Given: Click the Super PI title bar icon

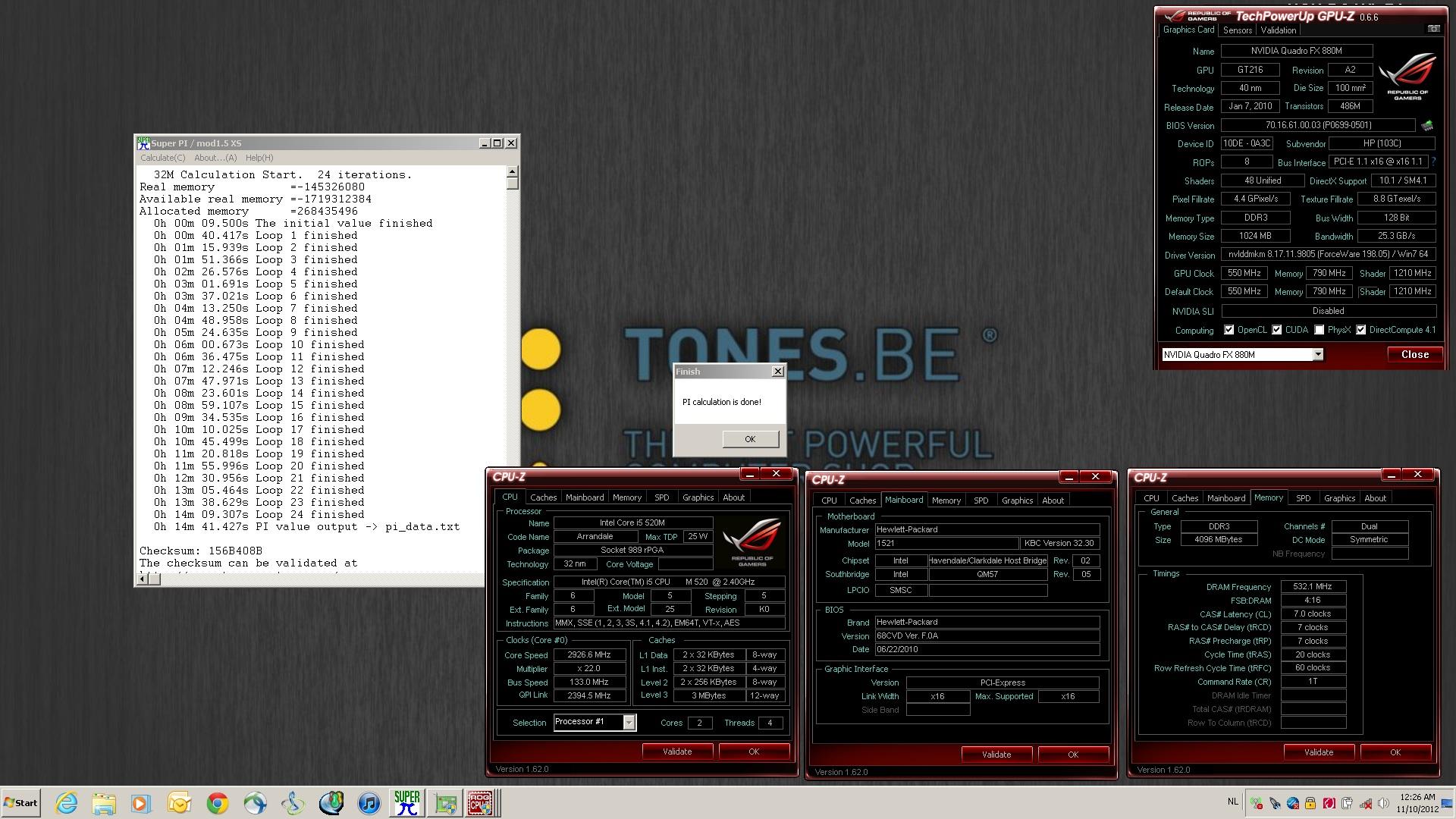Looking at the screenshot, I should (143, 143).
